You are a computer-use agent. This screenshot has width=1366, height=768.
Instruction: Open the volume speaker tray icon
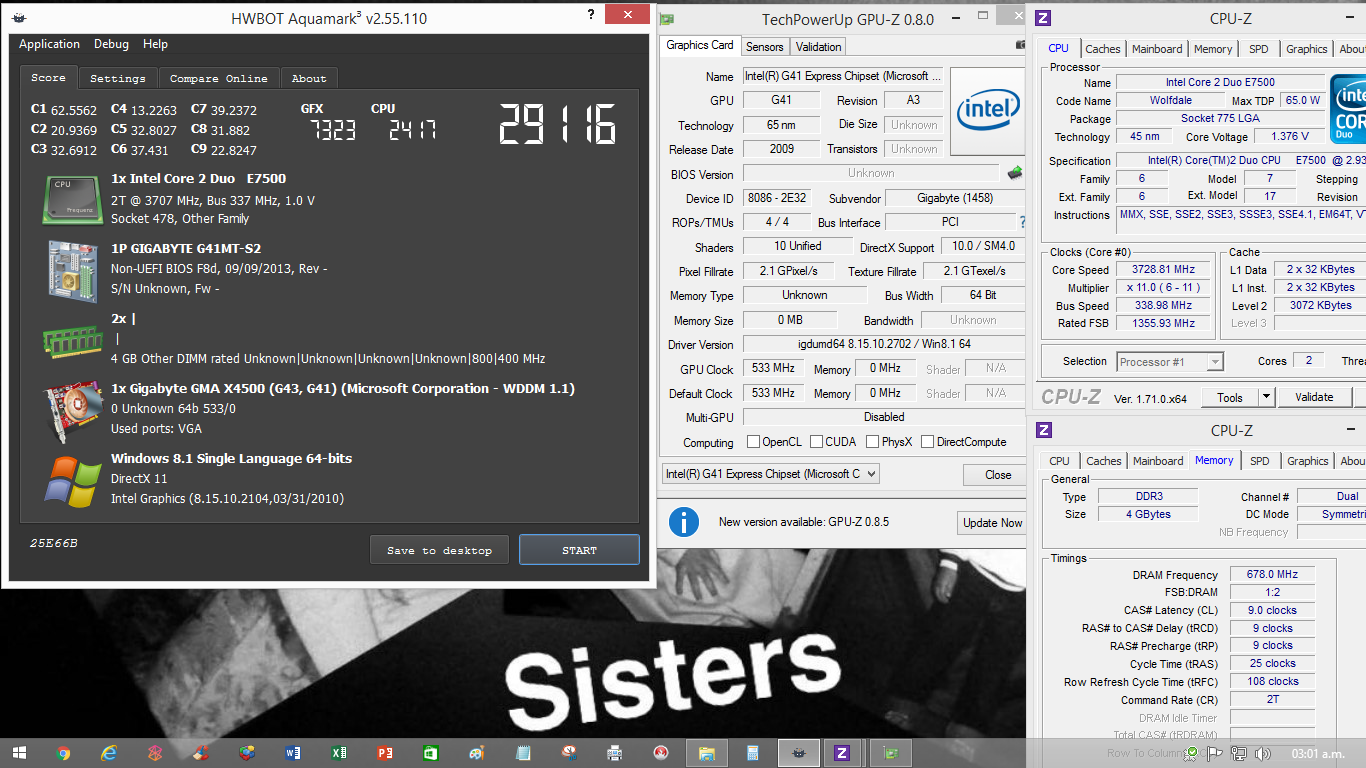coord(1262,754)
